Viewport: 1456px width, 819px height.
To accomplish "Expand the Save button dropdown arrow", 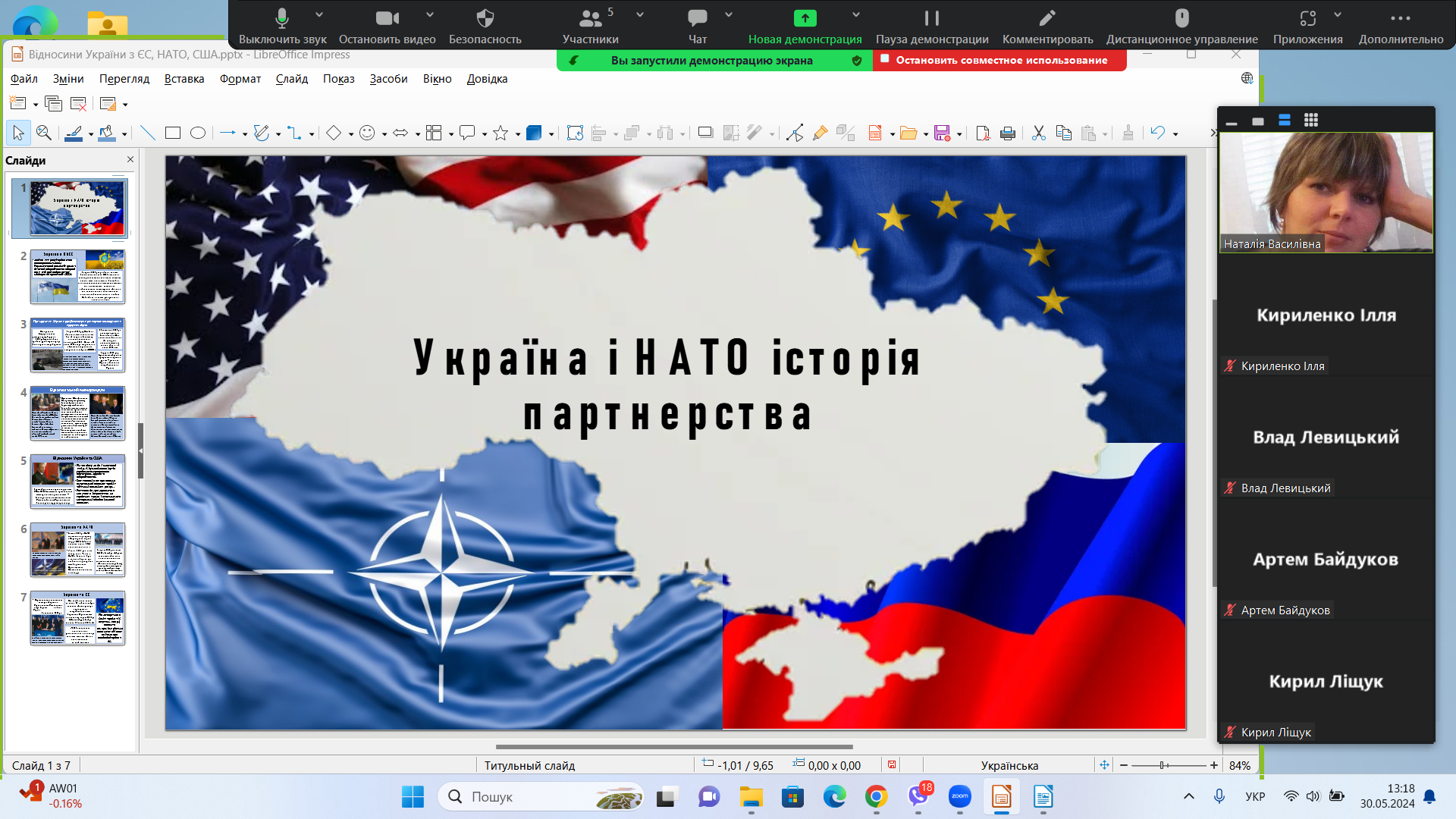I will click(x=959, y=134).
